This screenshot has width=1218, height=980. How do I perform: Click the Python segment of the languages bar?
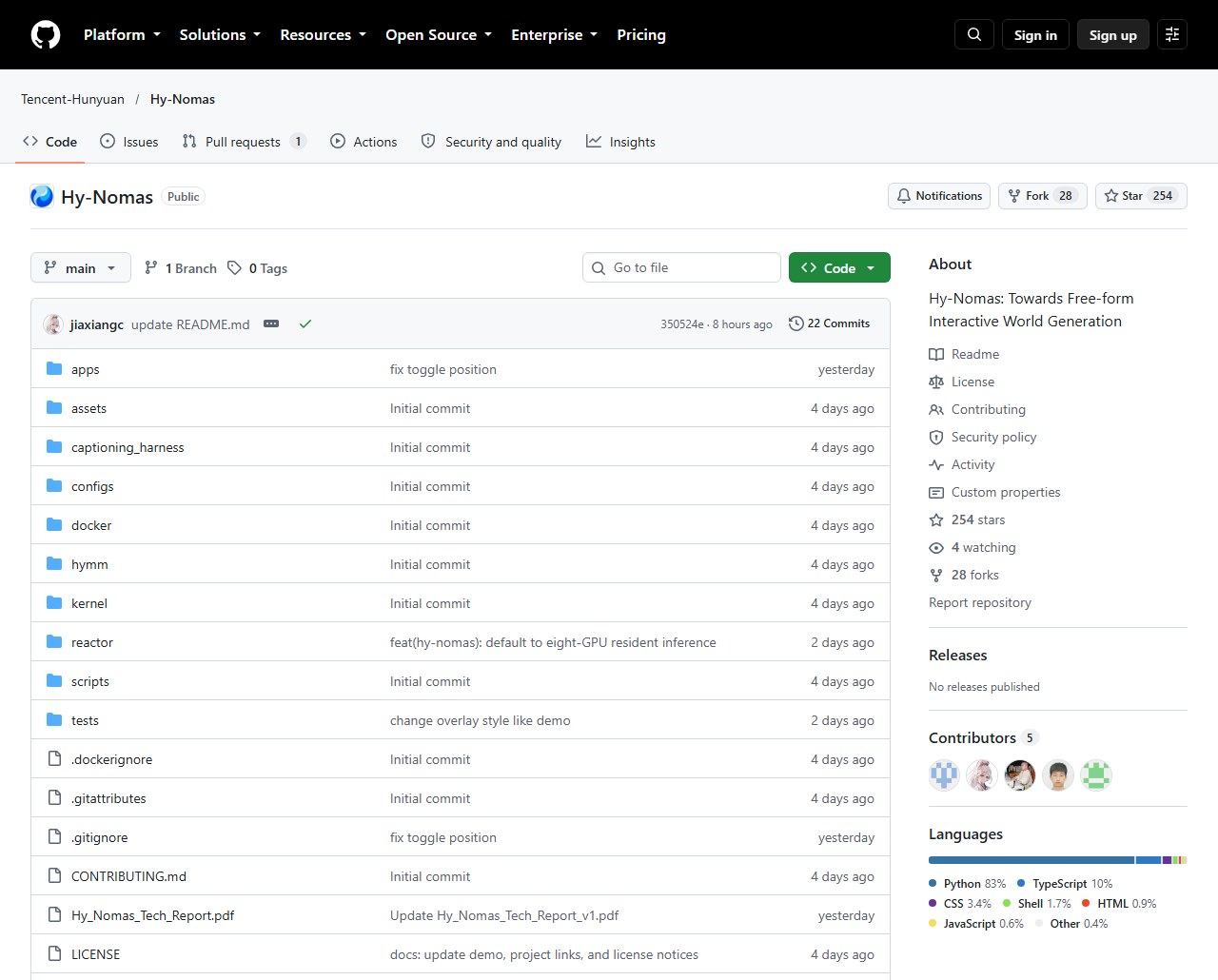pos(1031,860)
